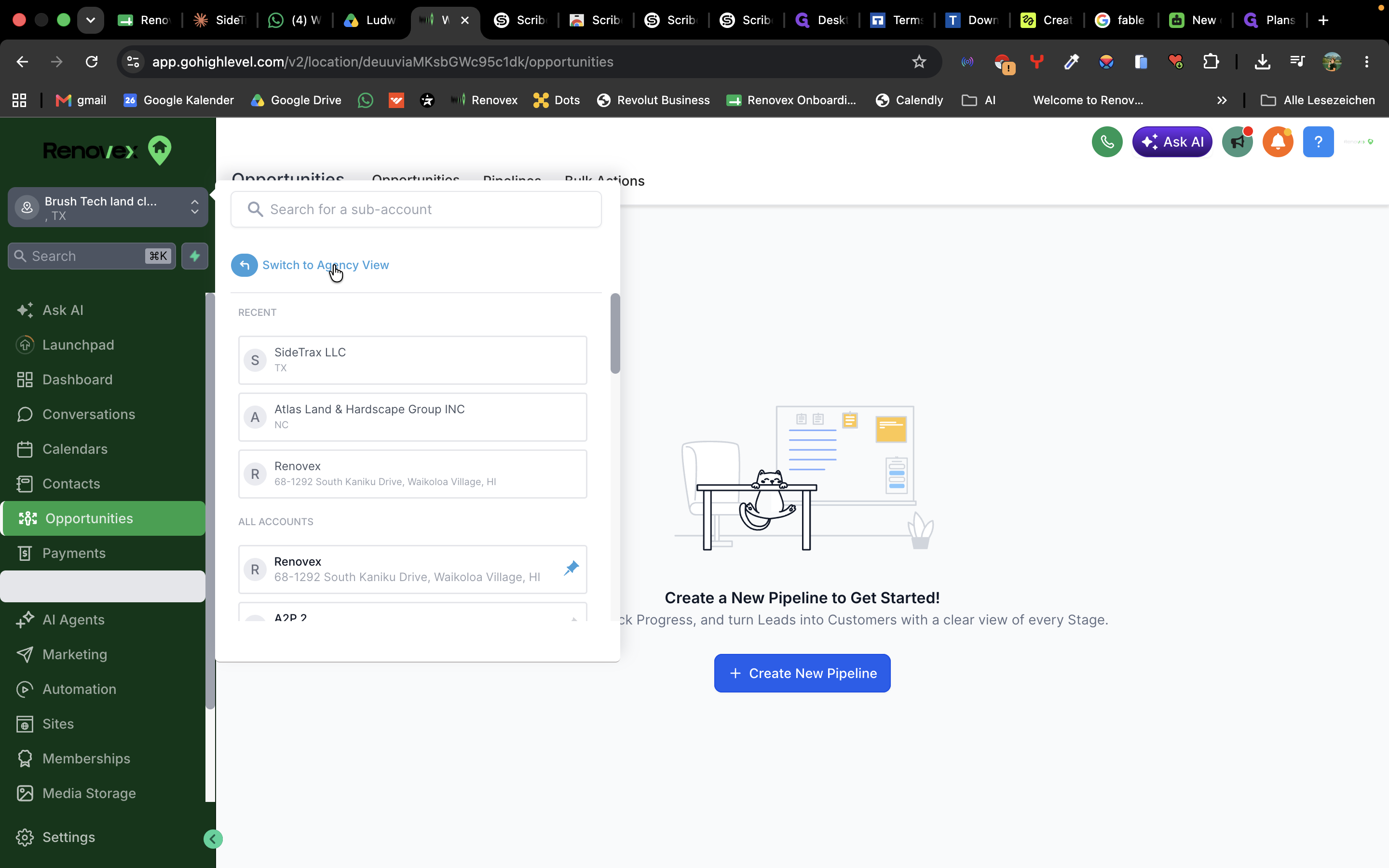Screen dimensions: 1389x868
Task: Open Revolut Business bookmark
Action: tap(653, 100)
